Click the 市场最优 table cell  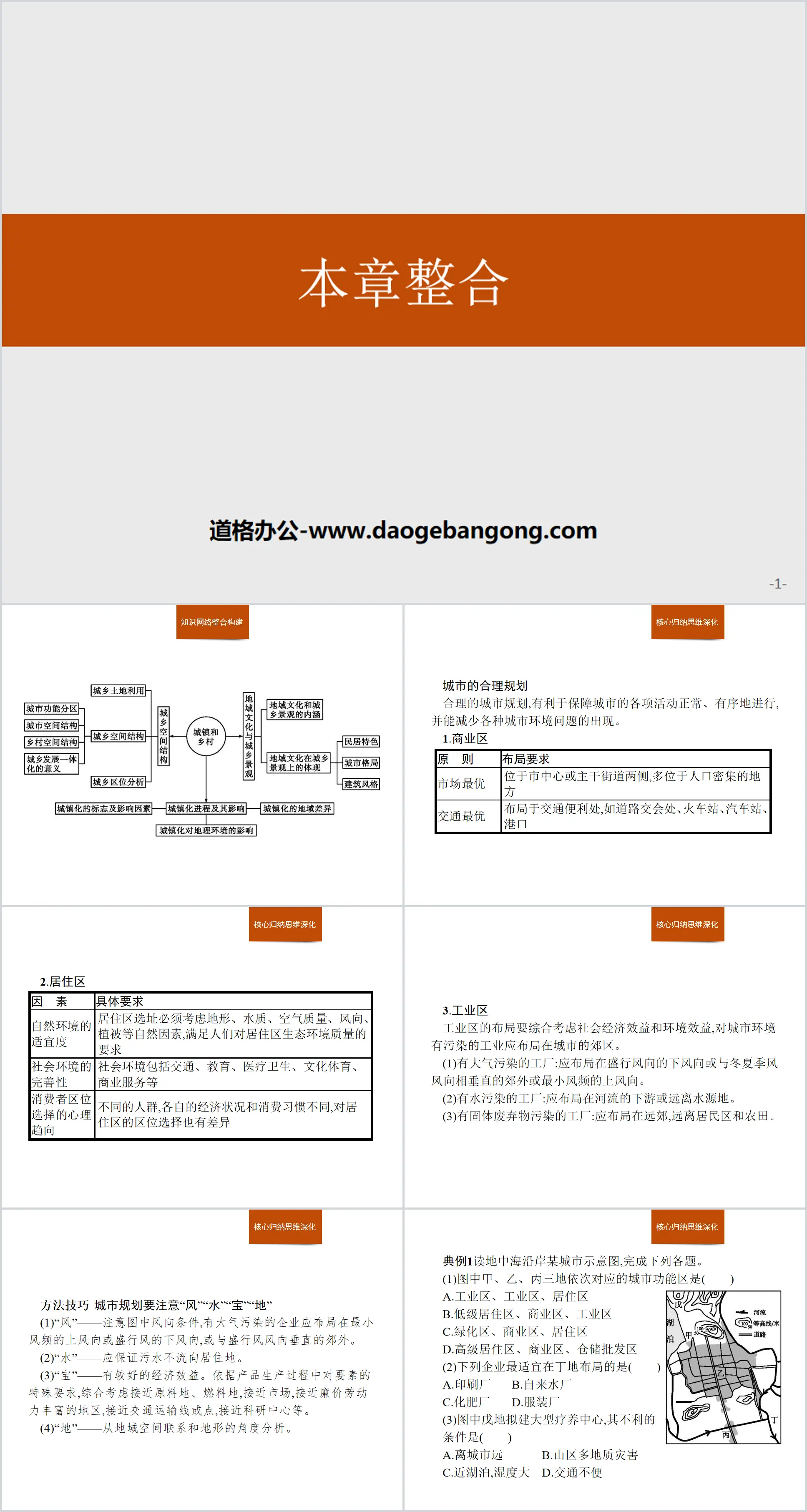tap(468, 783)
